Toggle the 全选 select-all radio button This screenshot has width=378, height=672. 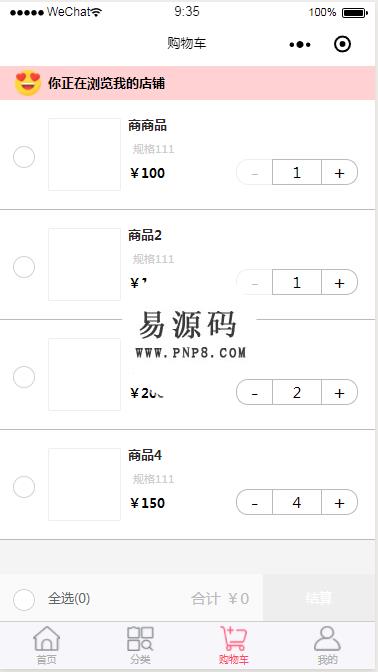[24, 600]
